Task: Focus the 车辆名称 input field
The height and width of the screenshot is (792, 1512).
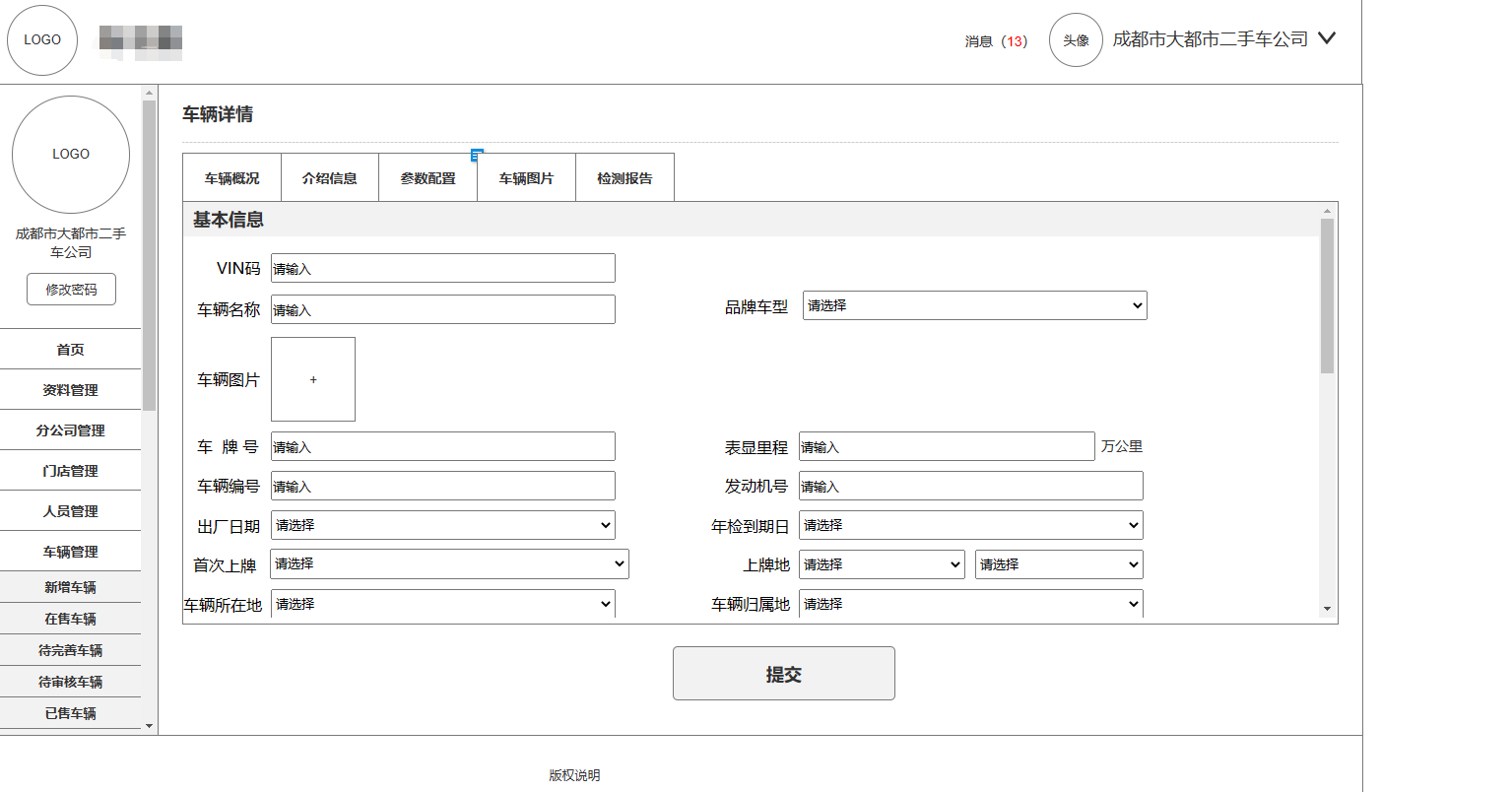Action: point(443,309)
